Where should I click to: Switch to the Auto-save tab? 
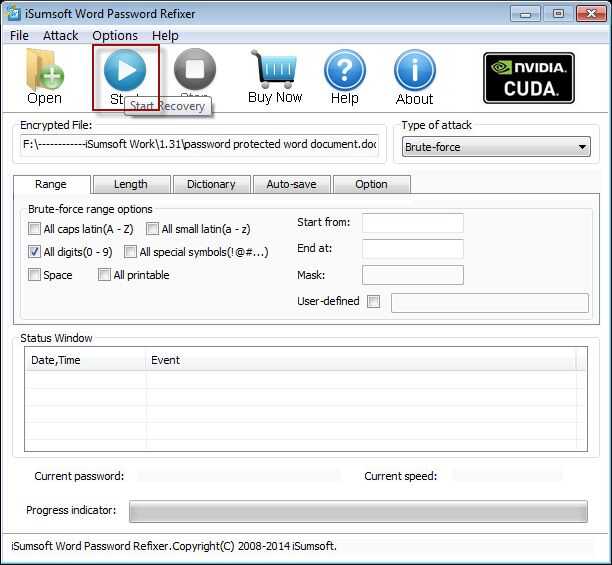292,184
